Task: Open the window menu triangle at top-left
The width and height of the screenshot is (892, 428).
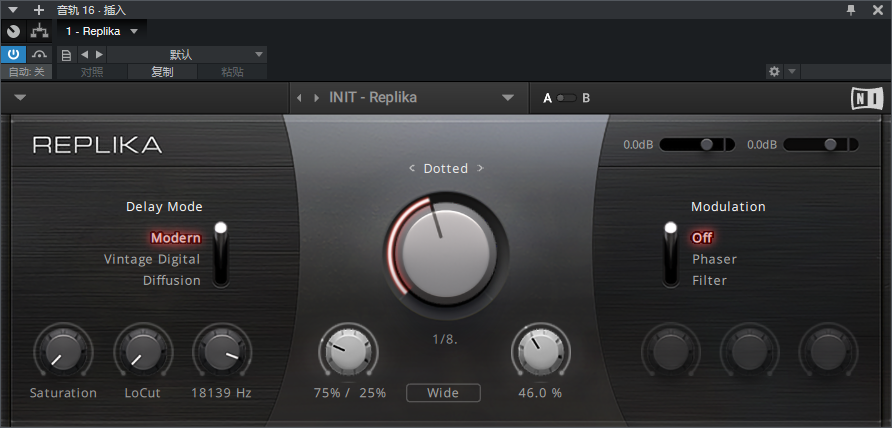Action: click(x=13, y=10)
